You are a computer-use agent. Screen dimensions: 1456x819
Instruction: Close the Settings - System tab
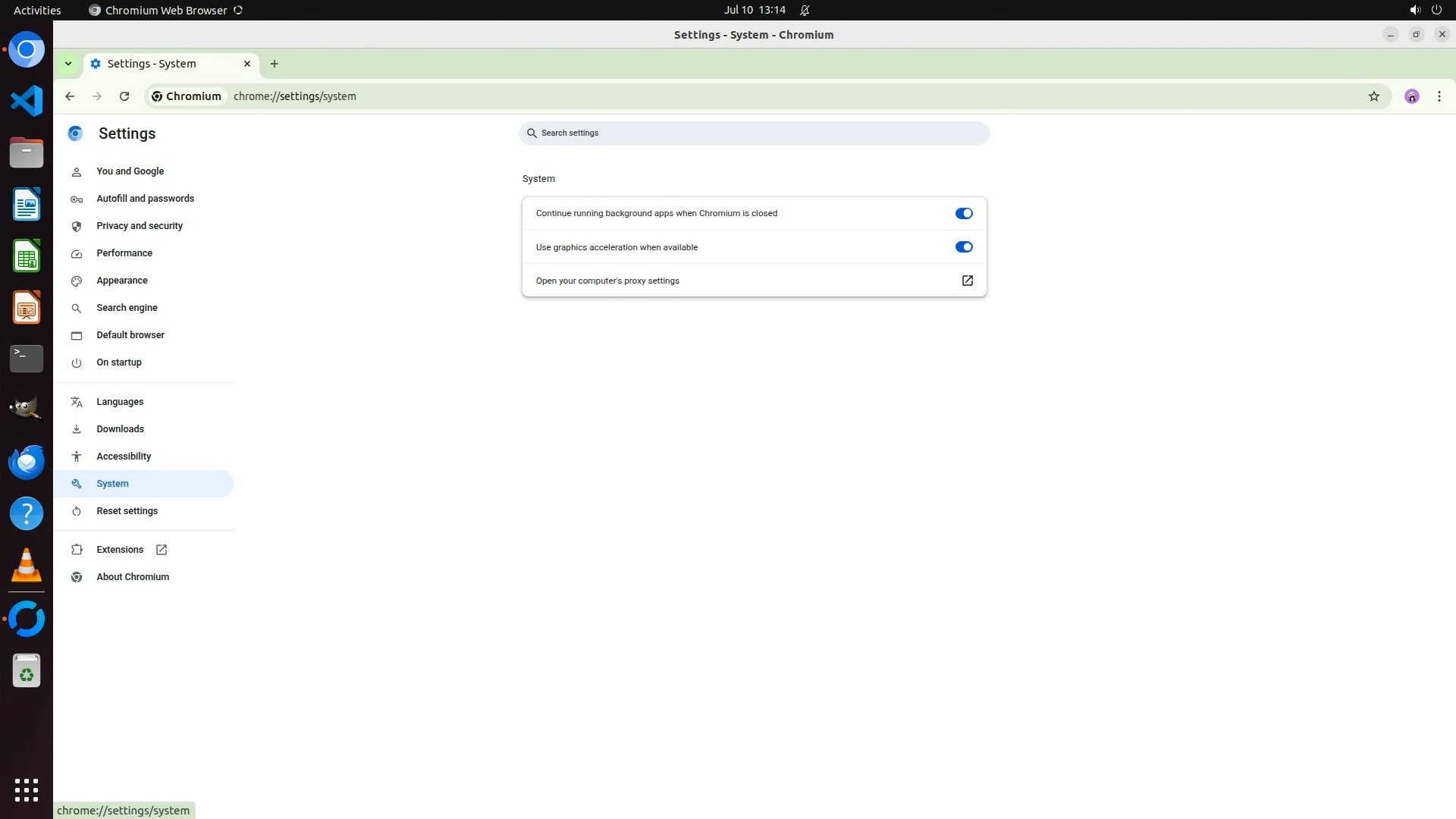246,64
